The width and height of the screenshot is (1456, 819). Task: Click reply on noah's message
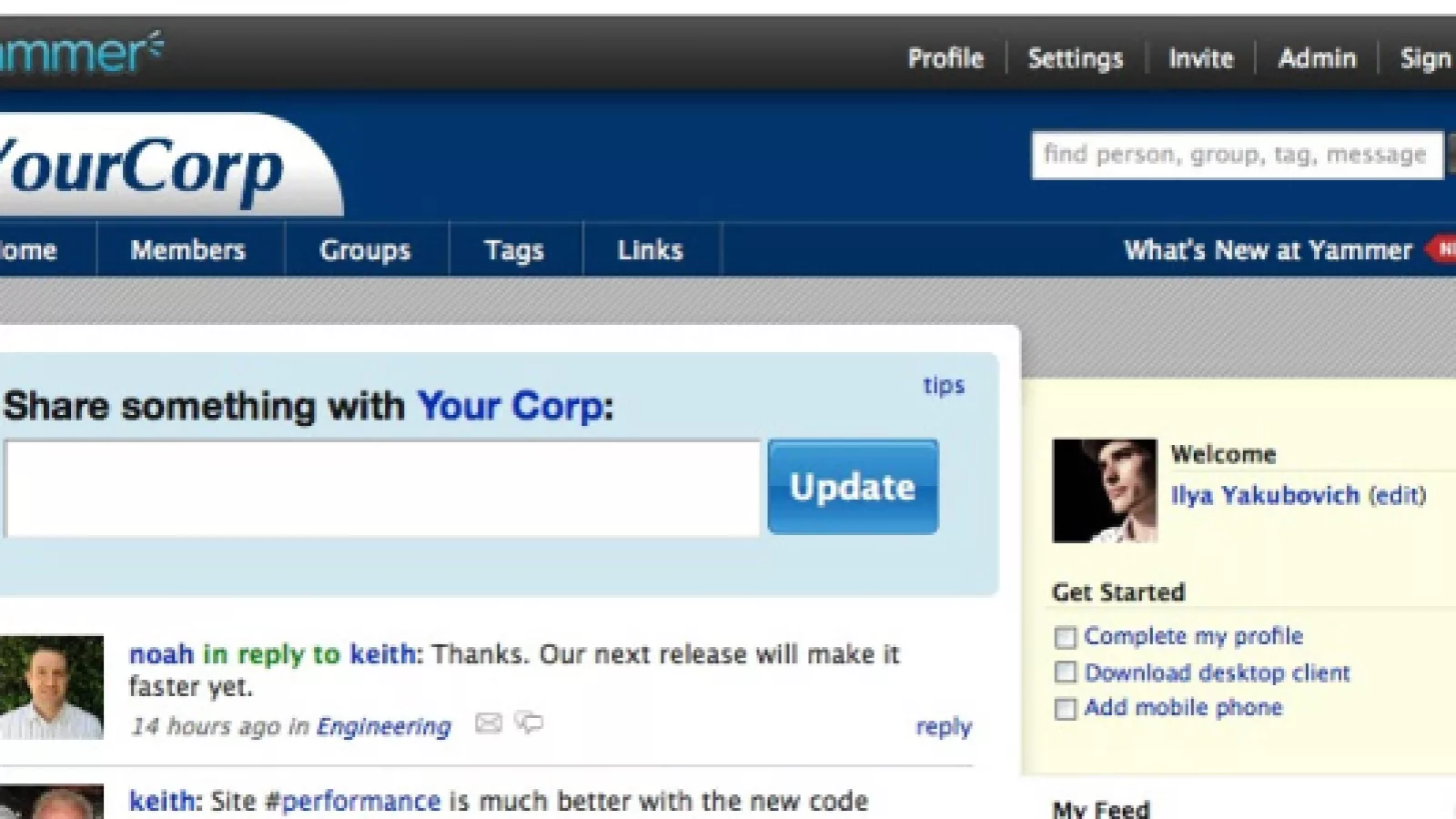point(944,727)
